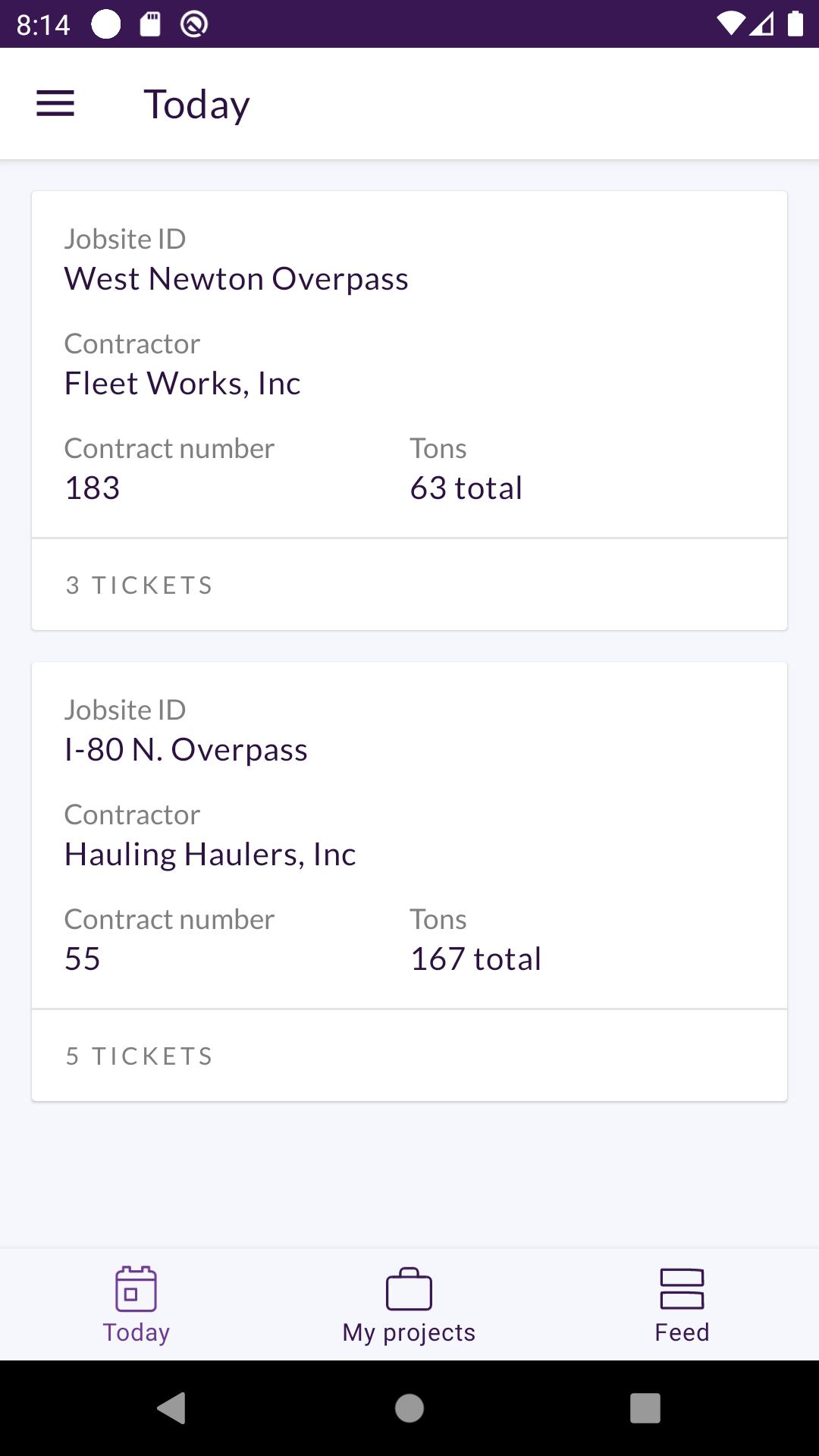Tap the 167 total tons value
Screen dimensions: 819x1456
tap(475, 959)
